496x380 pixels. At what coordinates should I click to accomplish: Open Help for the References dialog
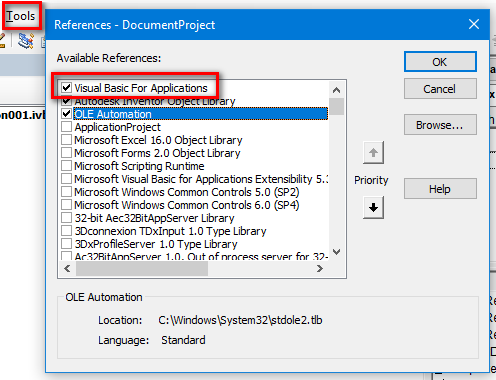click(x=440, y=189)
